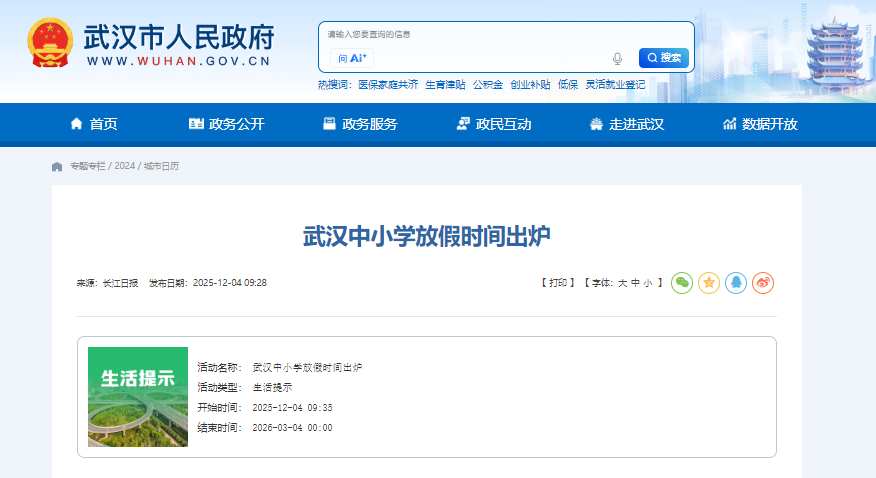Open 数据开放 navigation item

tap(760, 124)
